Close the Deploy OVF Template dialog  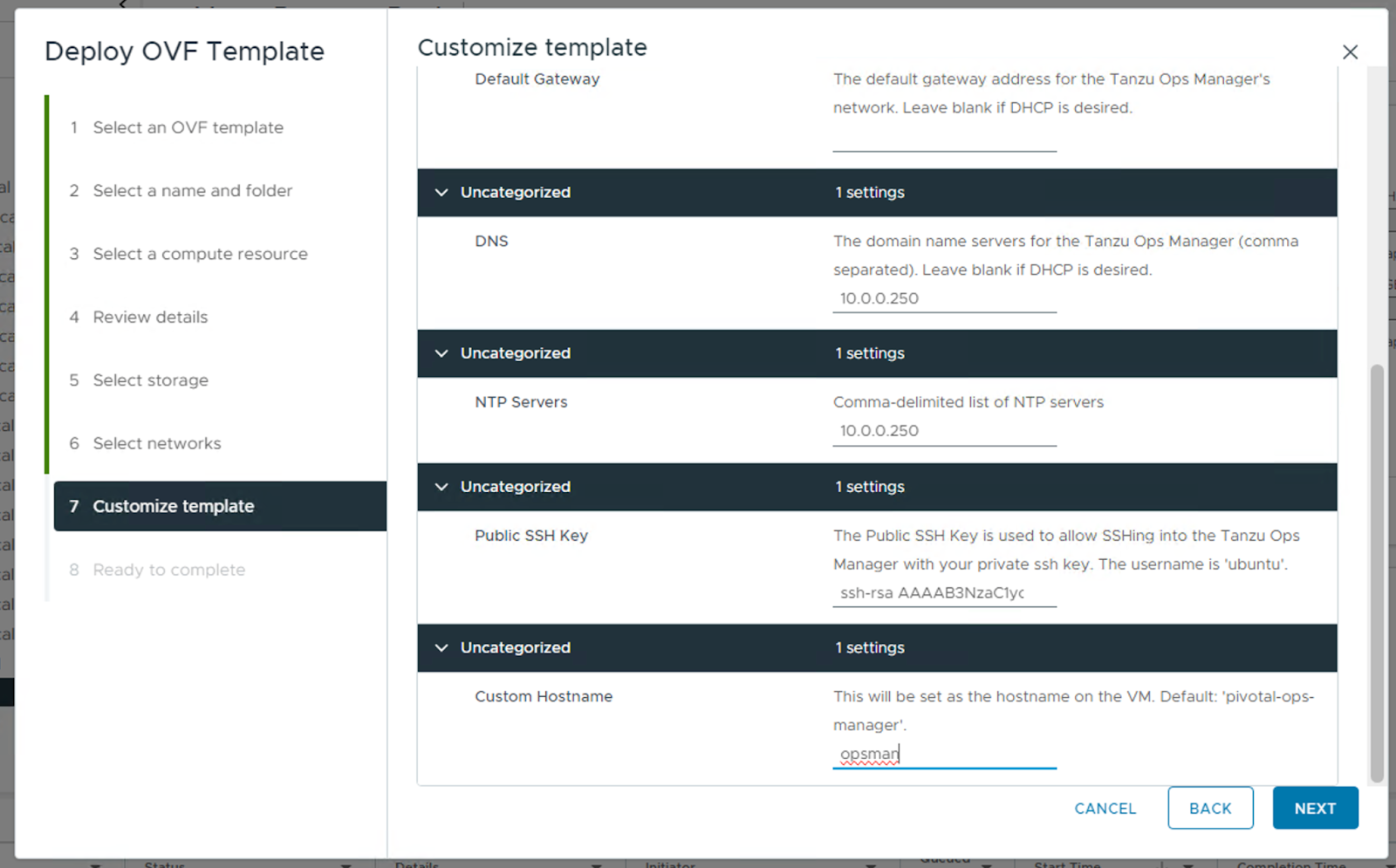[1350, 52]
